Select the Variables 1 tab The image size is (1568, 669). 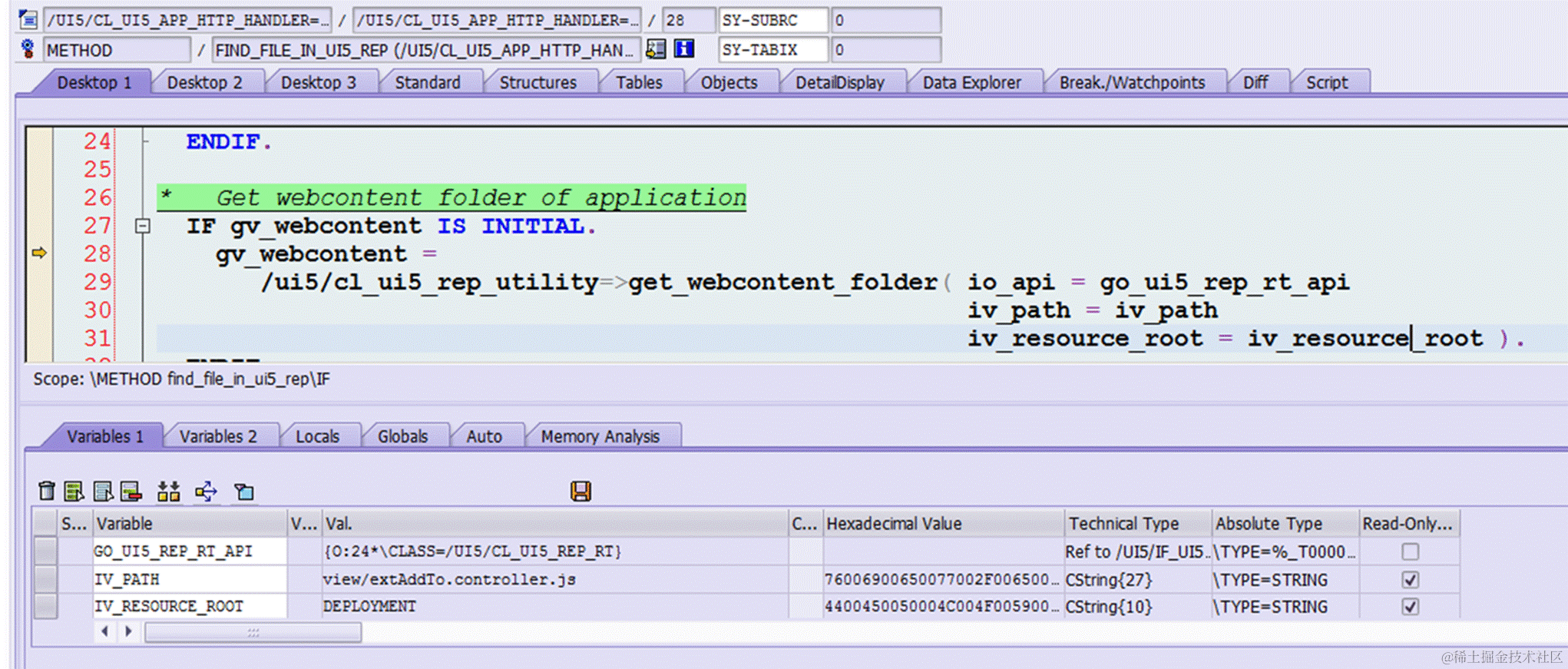point(105,436)
